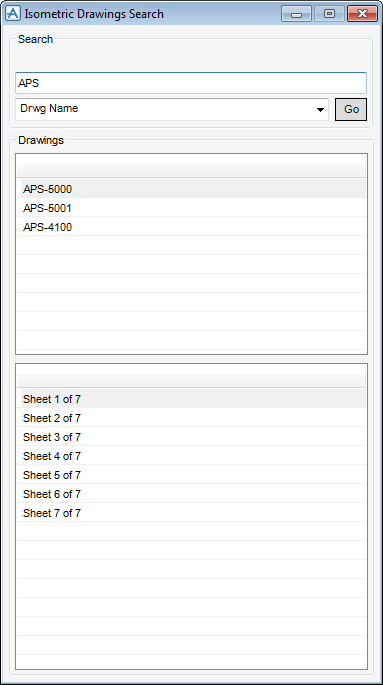Select Sheet 6 of 7
The image size is (383, 685).
pyautogui.click(x=191, y=494)
